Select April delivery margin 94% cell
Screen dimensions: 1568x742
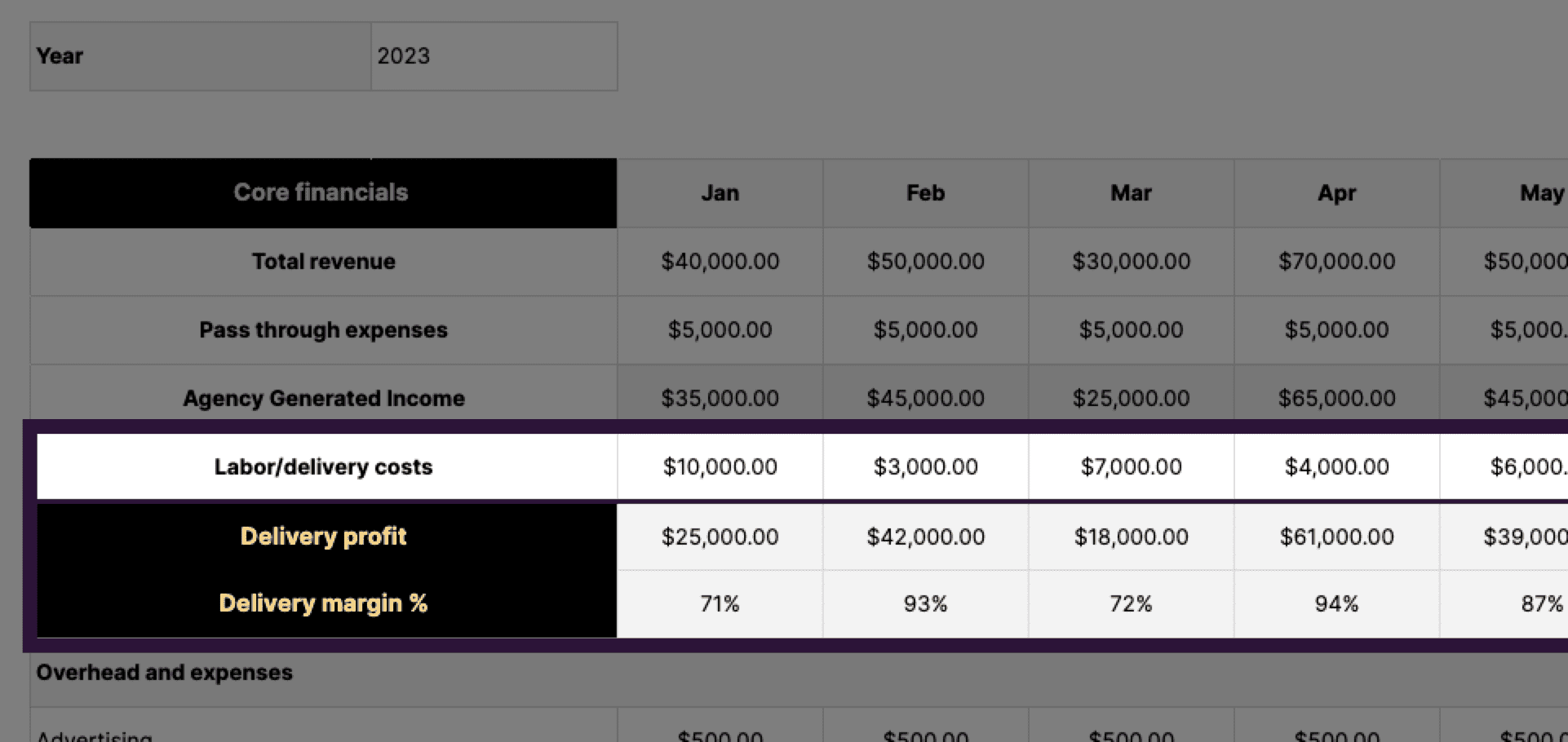tap(1336, 604)
